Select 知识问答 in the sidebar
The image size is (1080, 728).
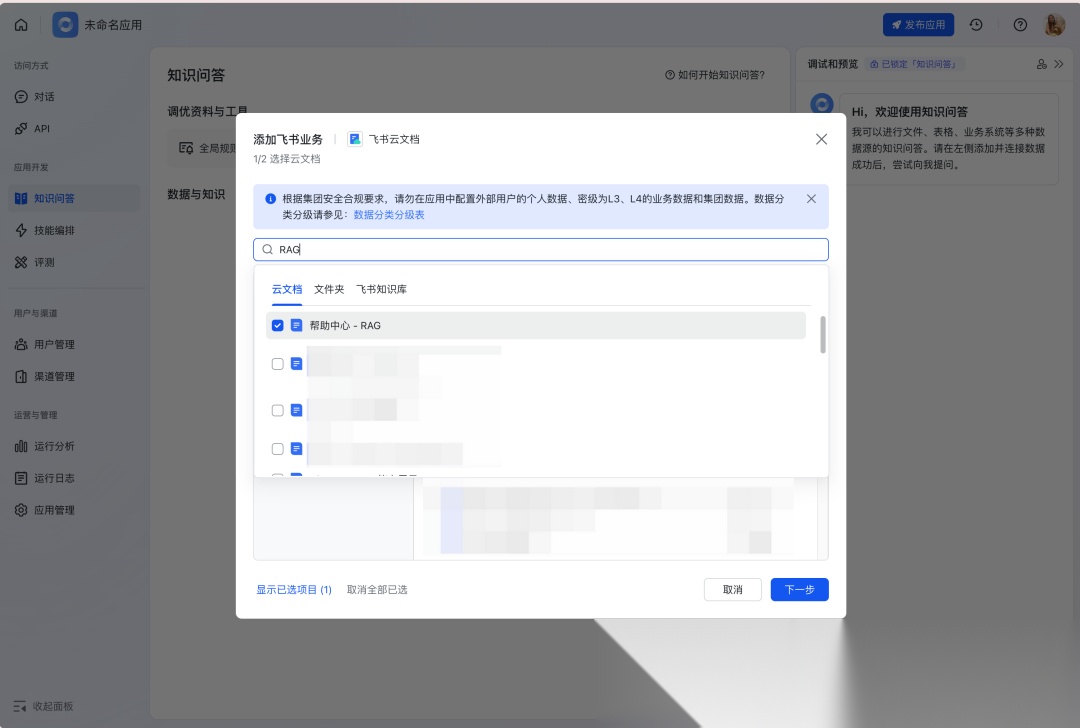74,198
